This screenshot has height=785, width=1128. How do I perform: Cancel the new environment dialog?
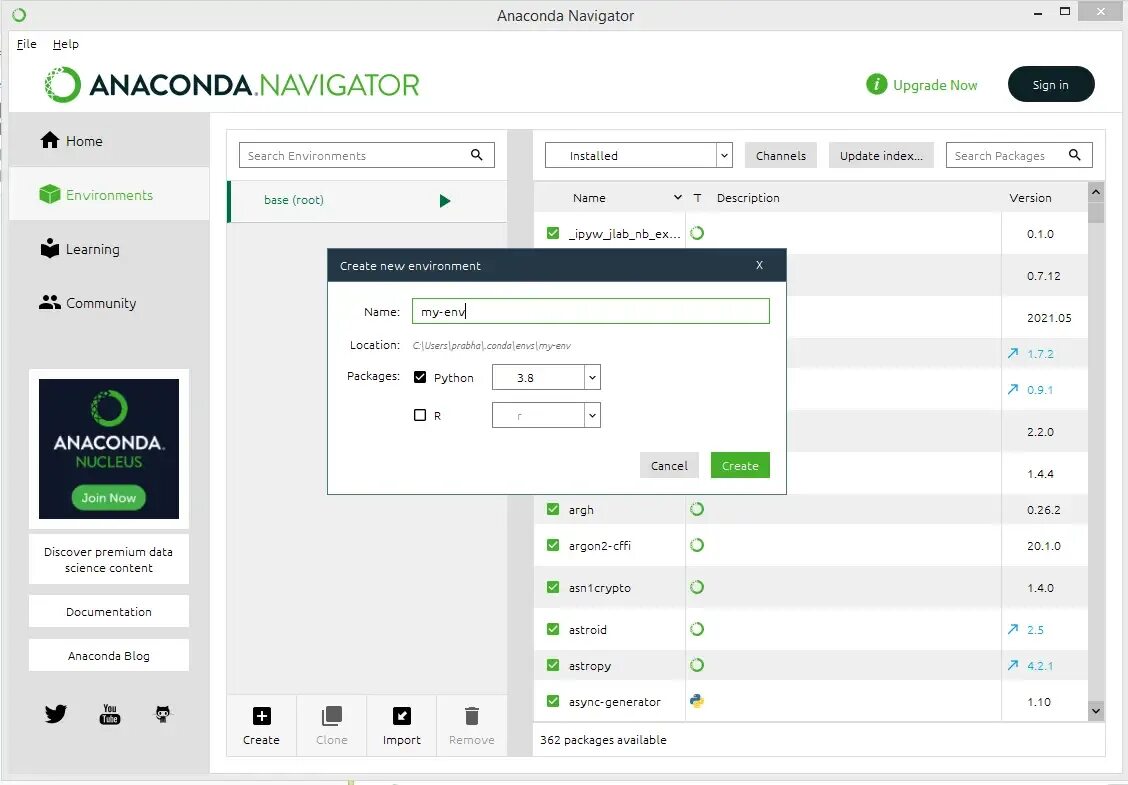[669, 466]
